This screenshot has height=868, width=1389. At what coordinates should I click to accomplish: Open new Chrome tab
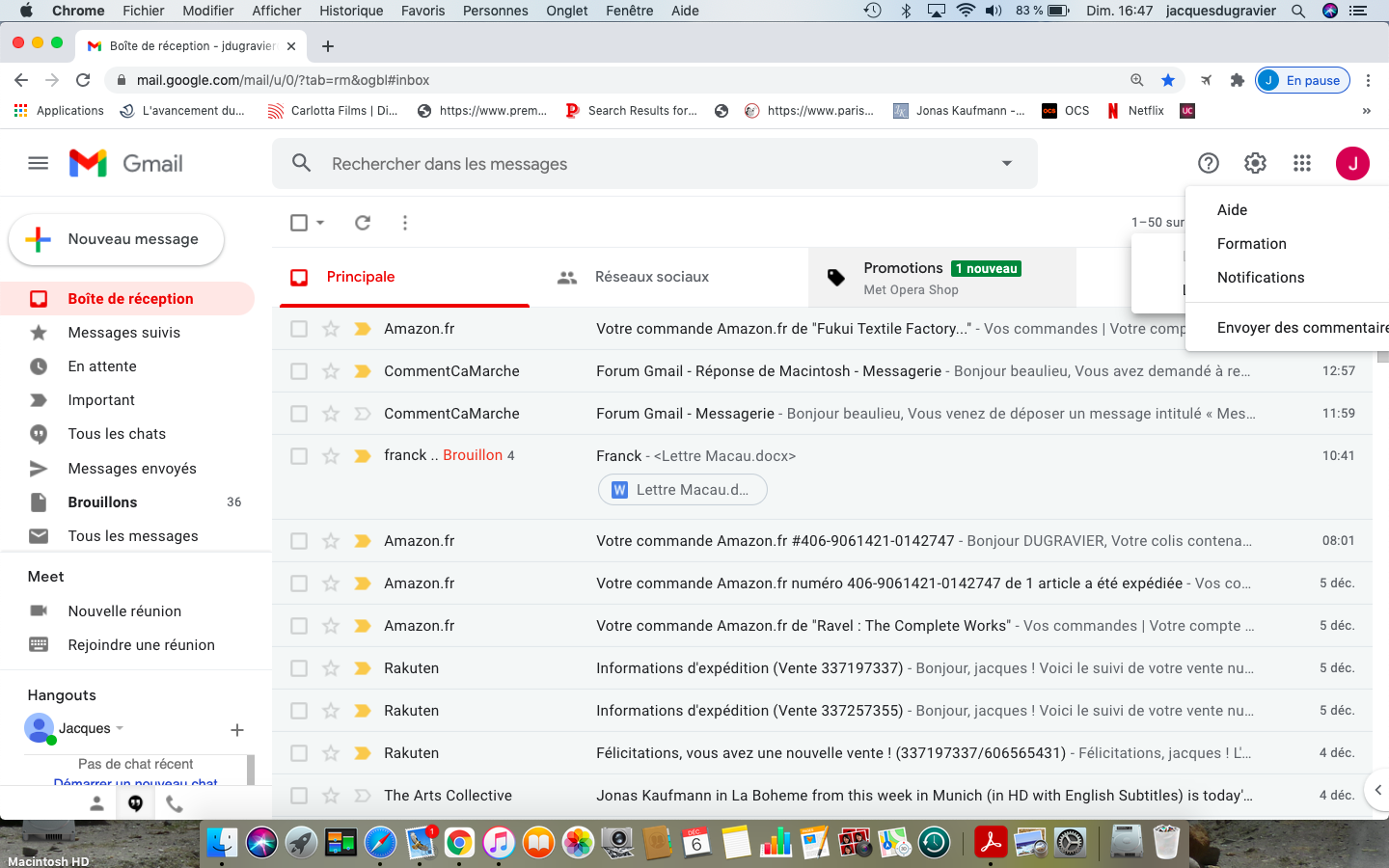[328, 46]
